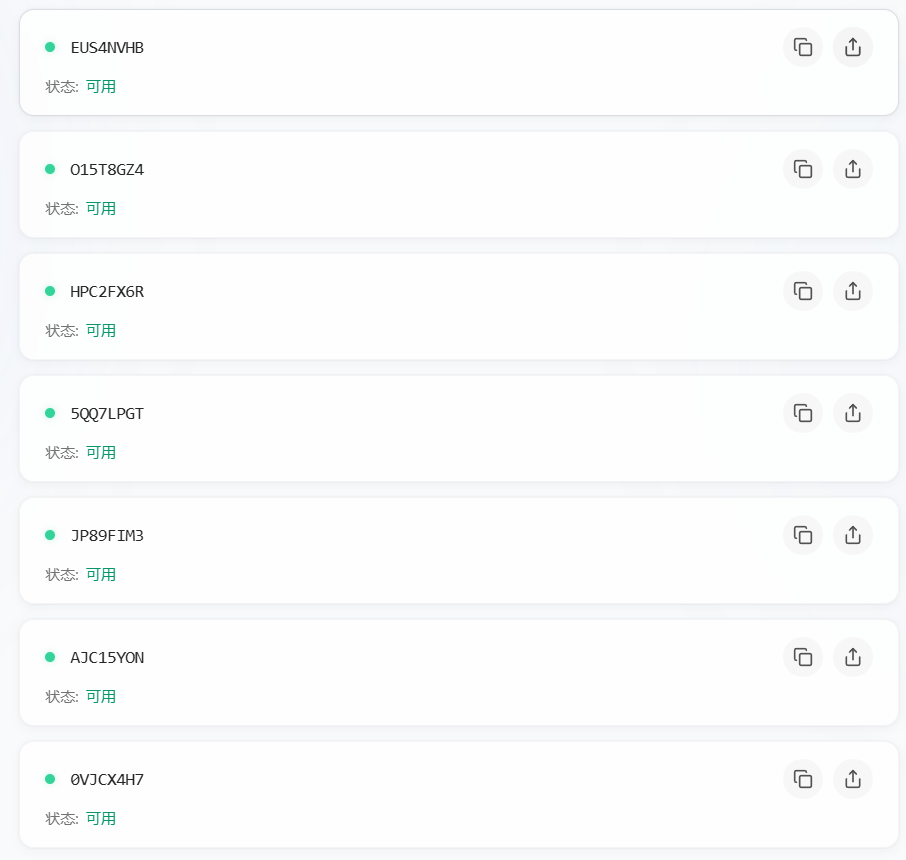This screenshot has height=860, width=906.
Task: Copy the code JP89FIM3
Action: tap(802, 535)
